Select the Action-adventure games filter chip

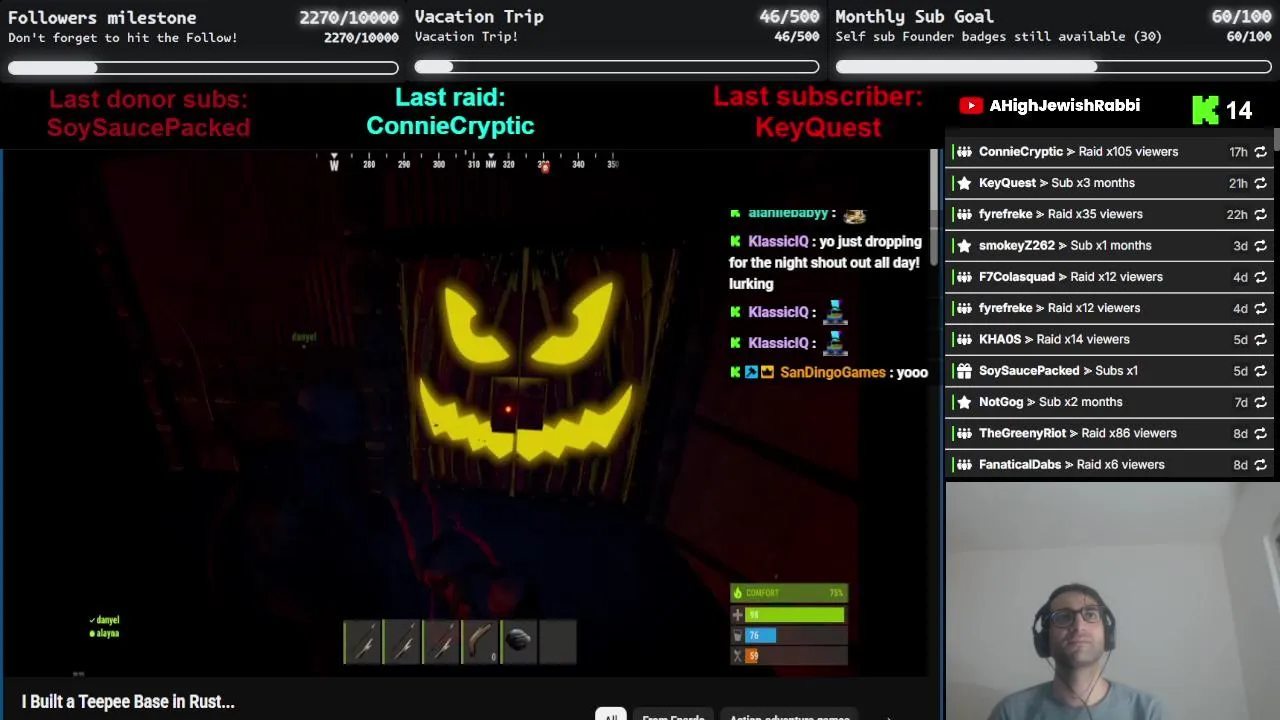[790, 716]
